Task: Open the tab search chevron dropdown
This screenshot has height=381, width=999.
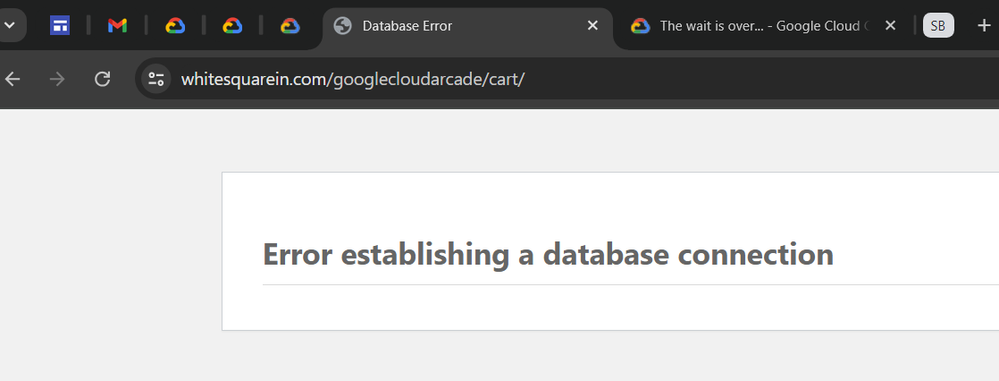Action: point(10,25)
